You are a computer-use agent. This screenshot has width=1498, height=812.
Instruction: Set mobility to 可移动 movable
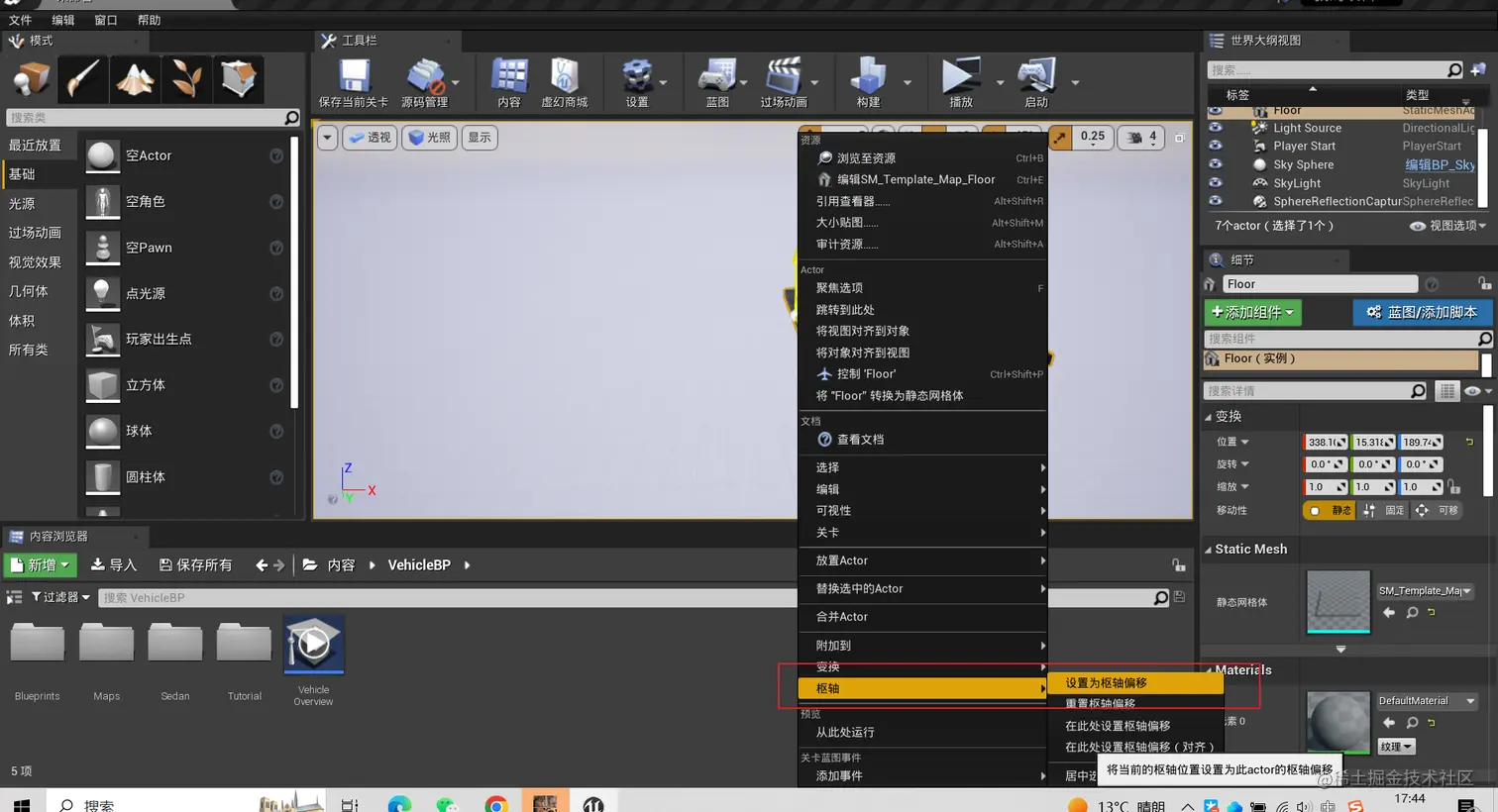[1438, 510]
